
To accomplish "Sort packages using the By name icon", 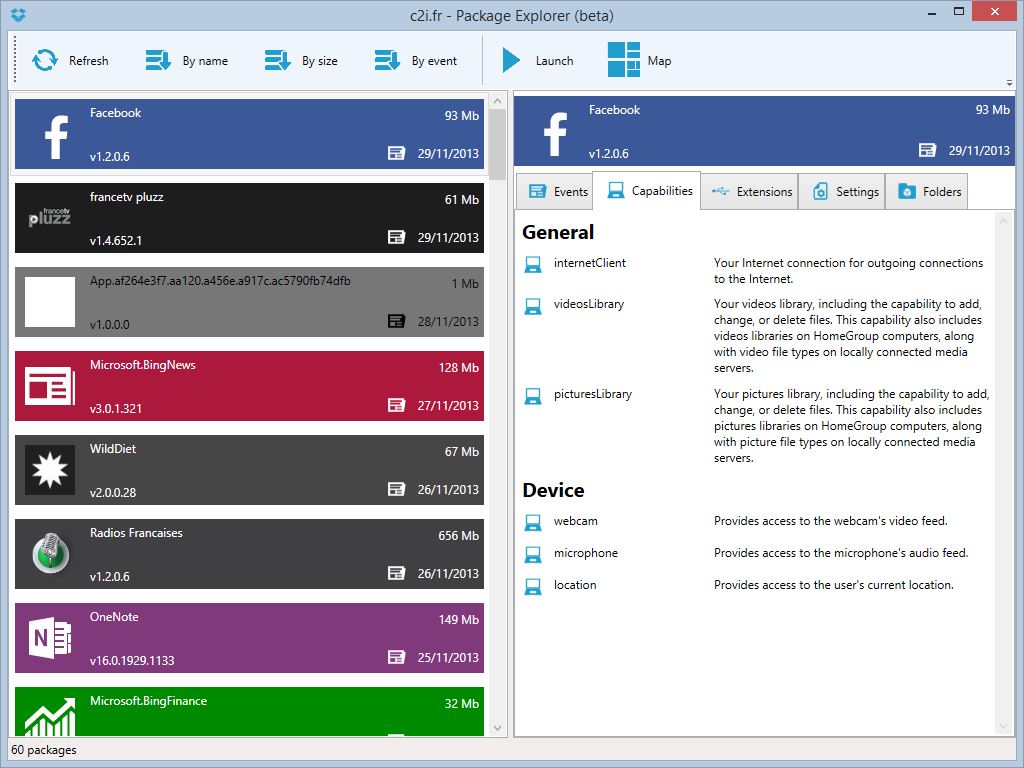I will click(x=158, y=60).
